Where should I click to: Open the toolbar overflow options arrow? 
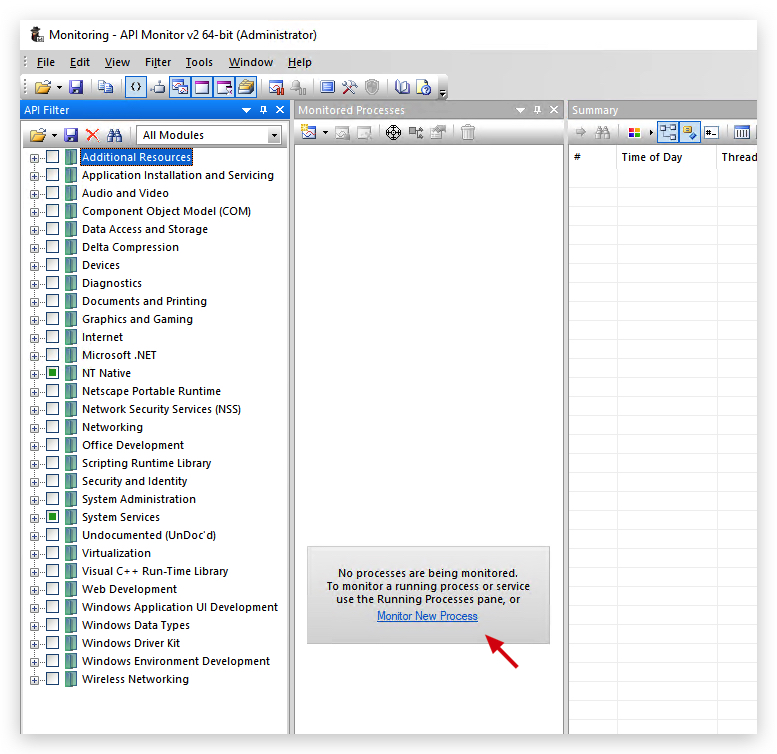[443, 92]
